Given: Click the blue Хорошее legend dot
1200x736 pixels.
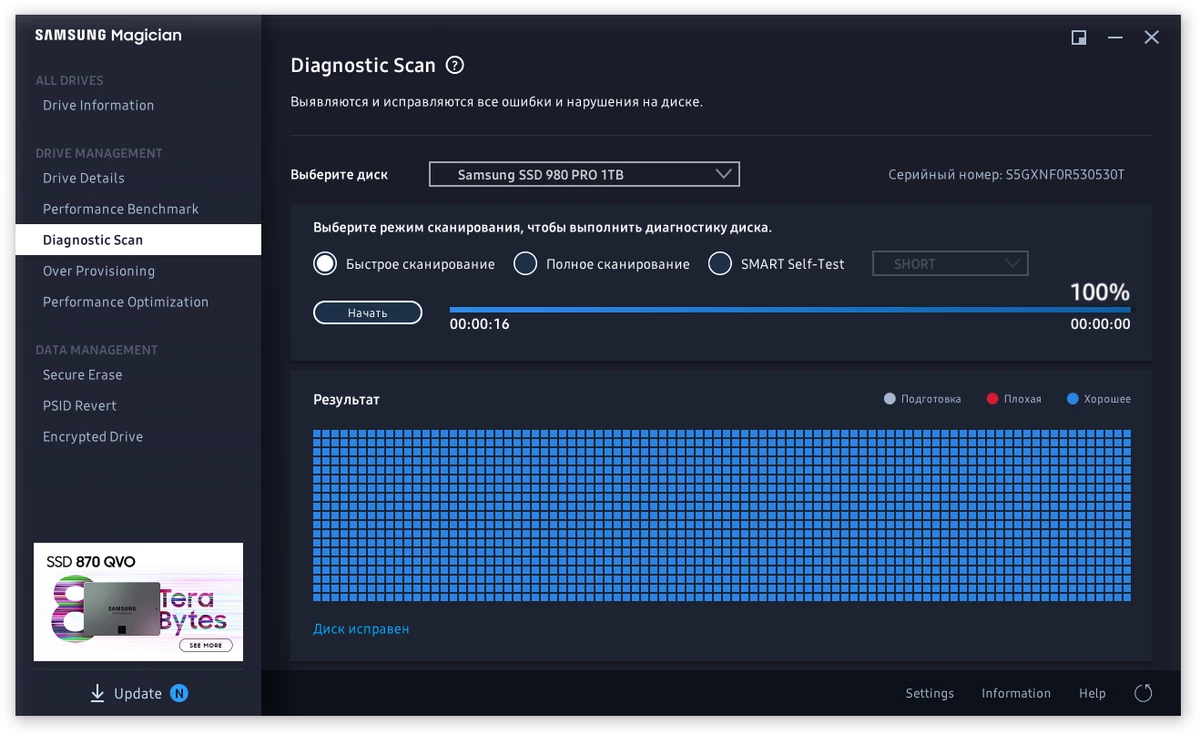Looking at the screenshot, I should pos(1073,399).
